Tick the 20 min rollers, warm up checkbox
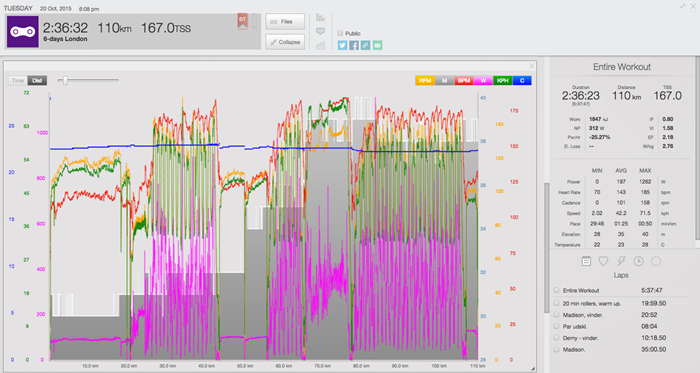Screen dimensions: 700x373 [x=556, y=303]
